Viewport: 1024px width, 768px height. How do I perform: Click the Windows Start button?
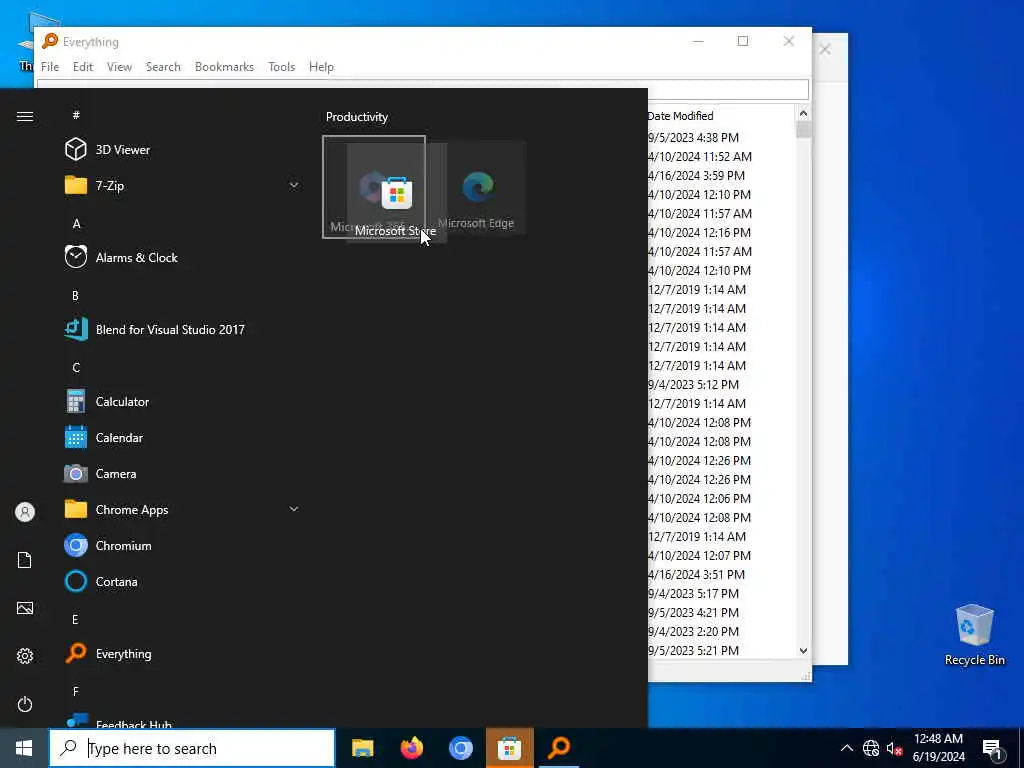24,748
